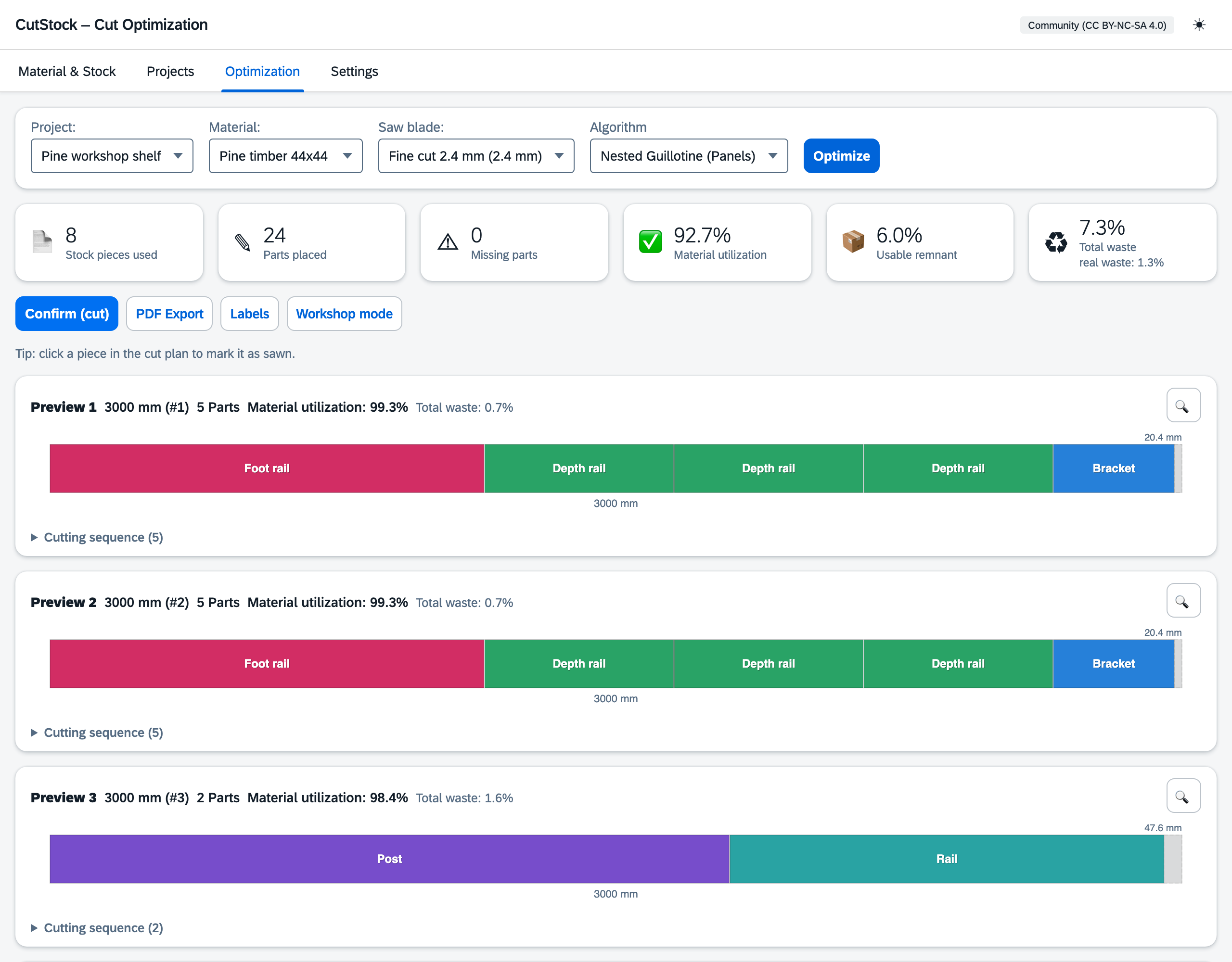Click the parts placed pencil icon

(x=243, y=242)
